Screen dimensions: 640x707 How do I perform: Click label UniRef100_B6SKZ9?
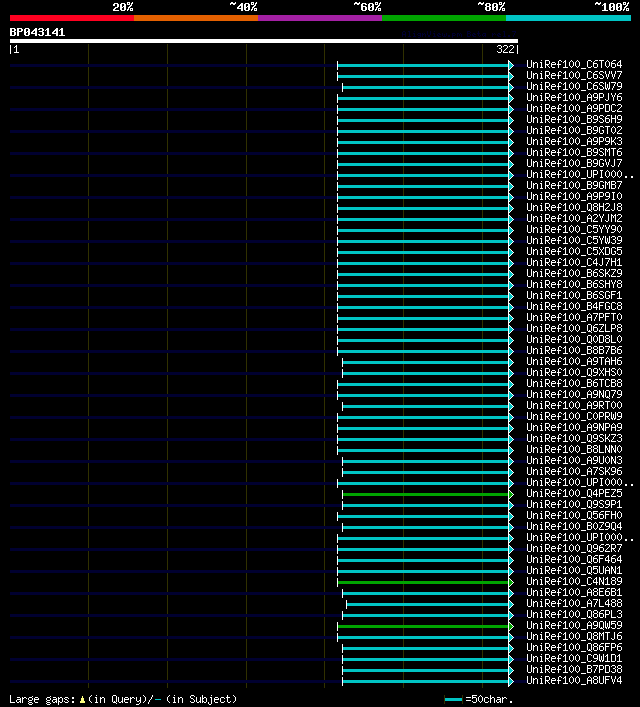[x=574, y=274]
